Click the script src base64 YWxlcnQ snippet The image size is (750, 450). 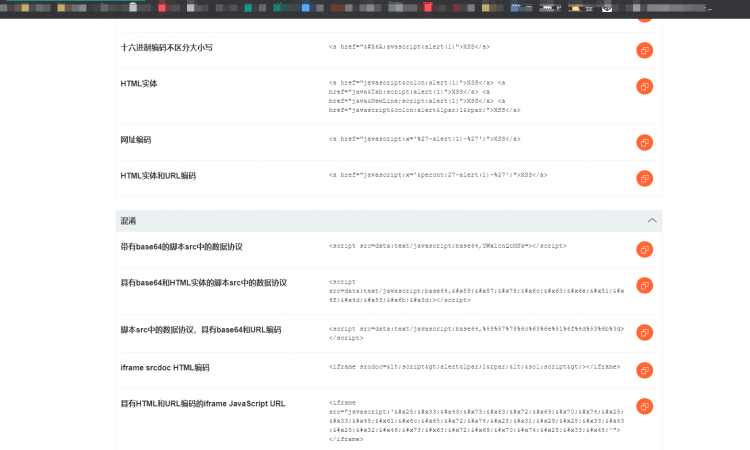pyautogui.click(x=448, y=246)
